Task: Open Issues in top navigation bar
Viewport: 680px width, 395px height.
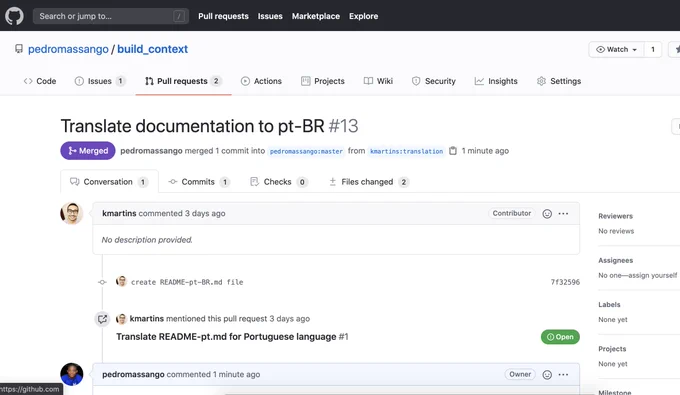Action: [270, 16]
